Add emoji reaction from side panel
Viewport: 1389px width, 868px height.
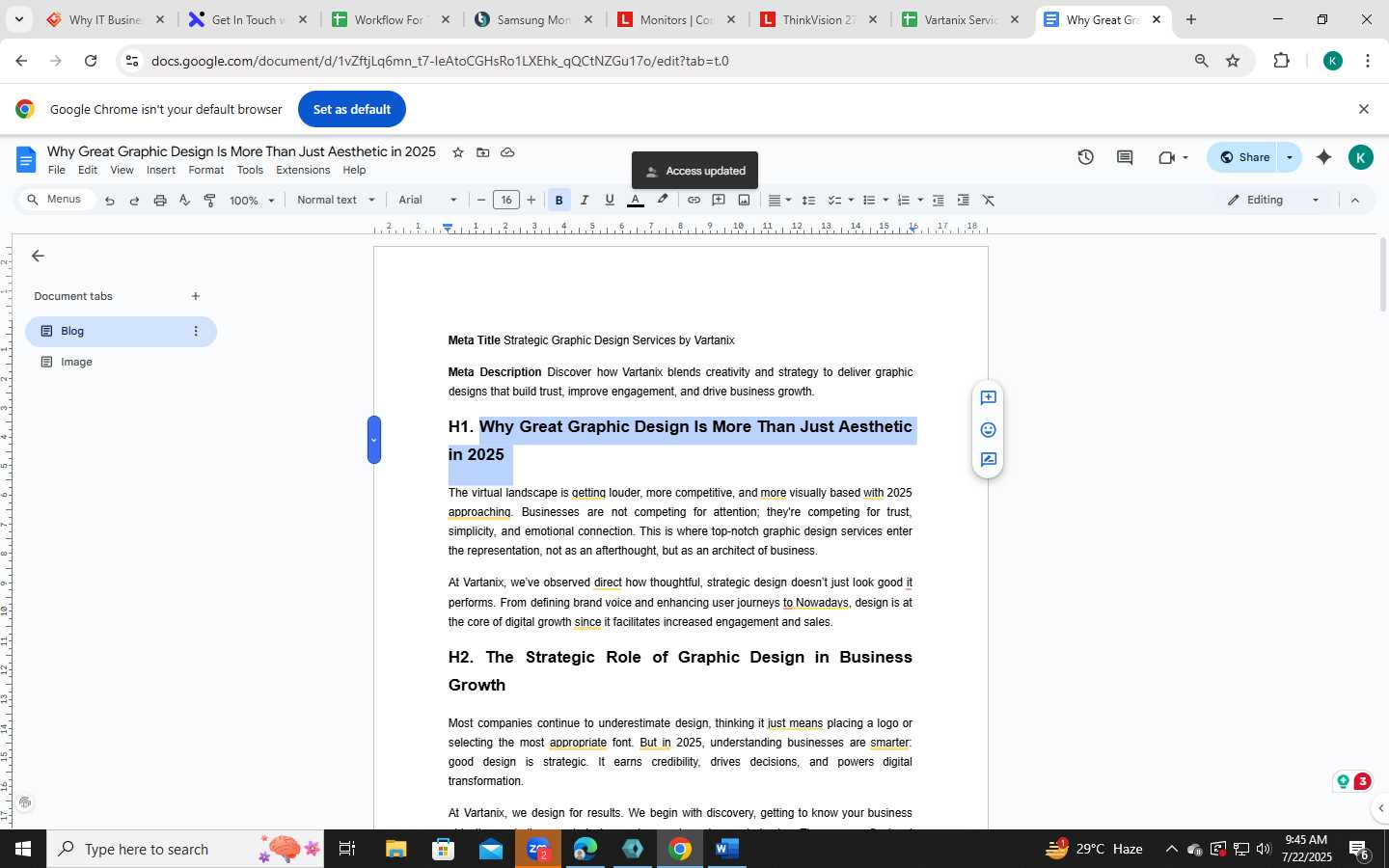(988, 429)
